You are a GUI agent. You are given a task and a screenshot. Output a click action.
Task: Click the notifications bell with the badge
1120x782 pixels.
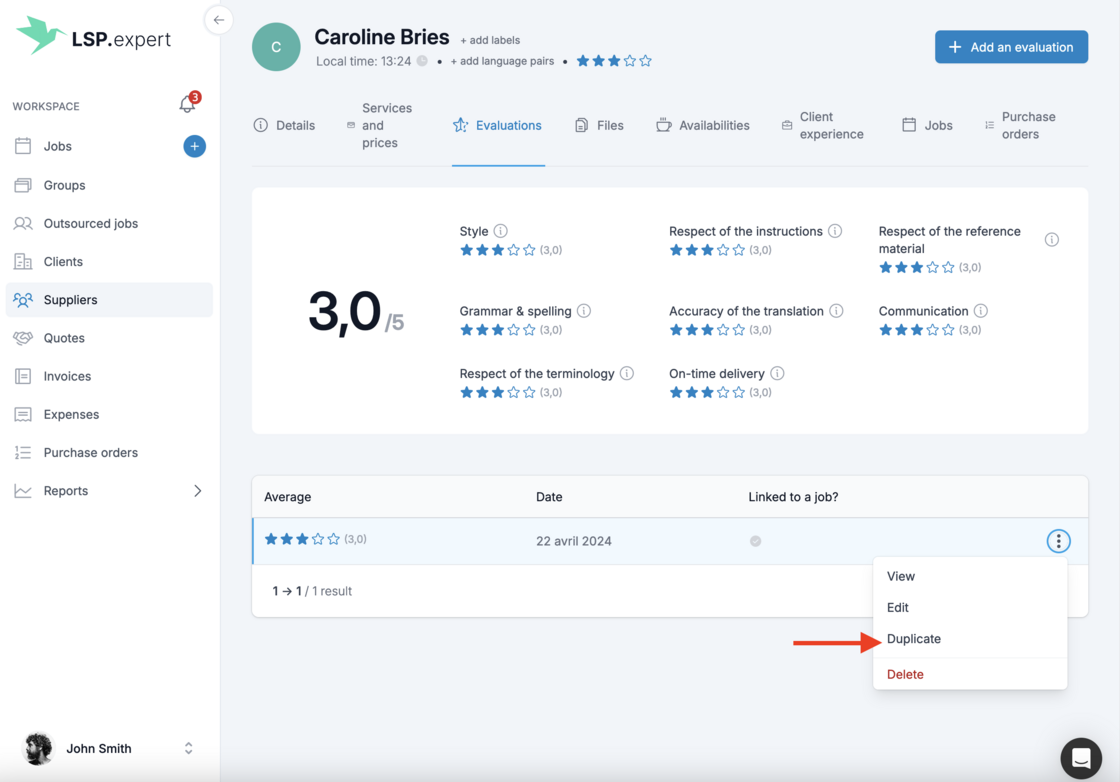pyautogui.click(x=186, y=104)
